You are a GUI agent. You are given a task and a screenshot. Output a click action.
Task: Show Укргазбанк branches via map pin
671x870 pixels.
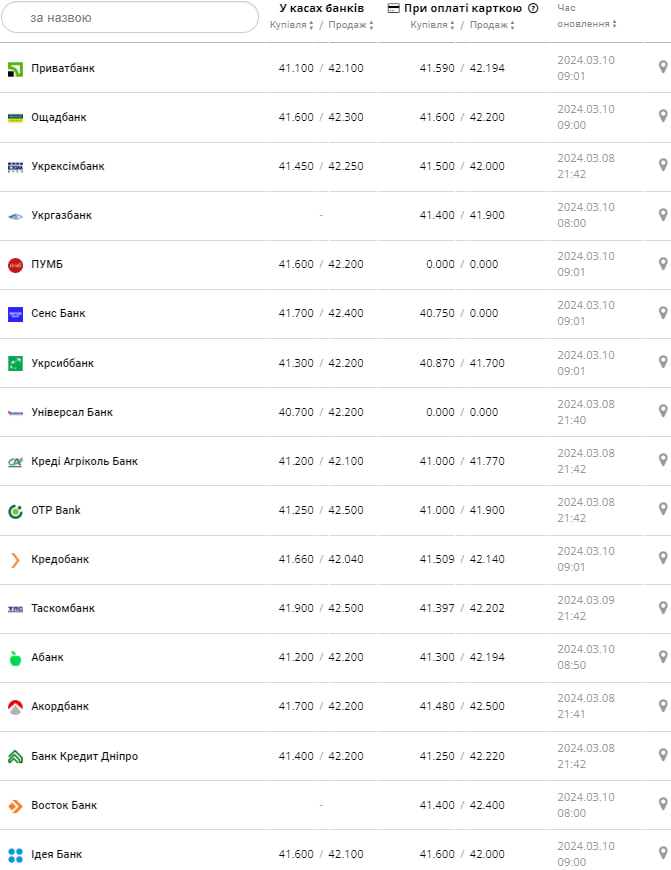click(x=662, y=215)
